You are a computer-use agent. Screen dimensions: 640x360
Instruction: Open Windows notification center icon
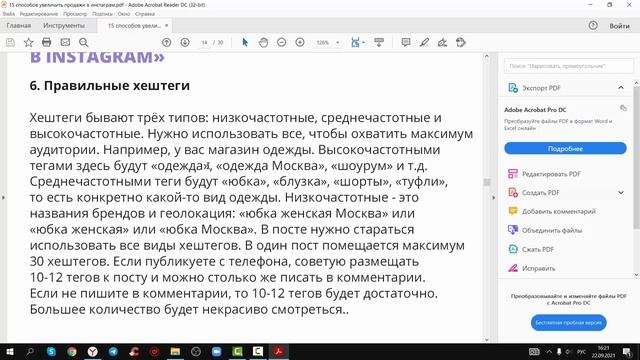[x=627, y=351]
